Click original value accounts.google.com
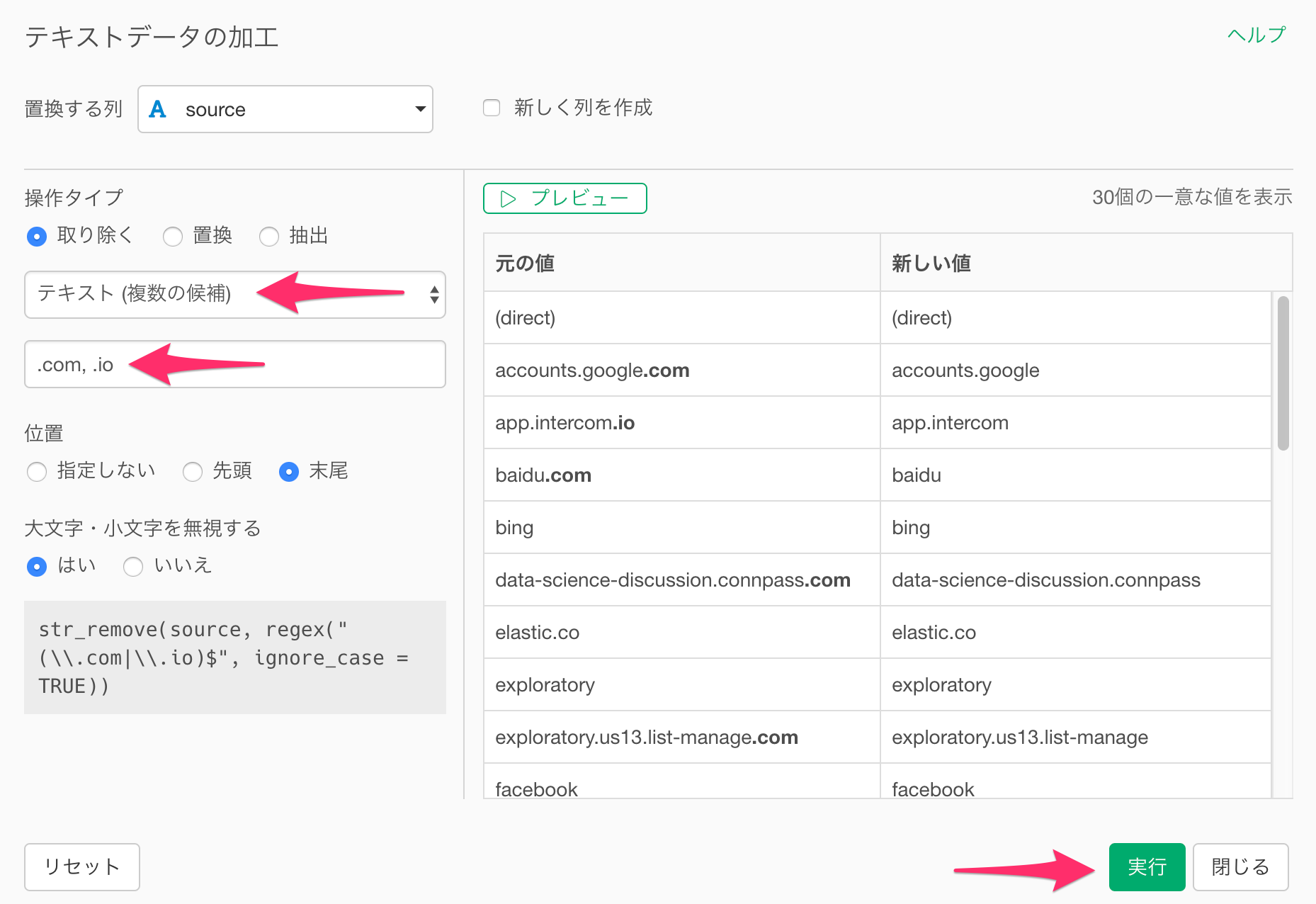The height and width of the screenshot is (904, 1316). (x=592, y=371)
